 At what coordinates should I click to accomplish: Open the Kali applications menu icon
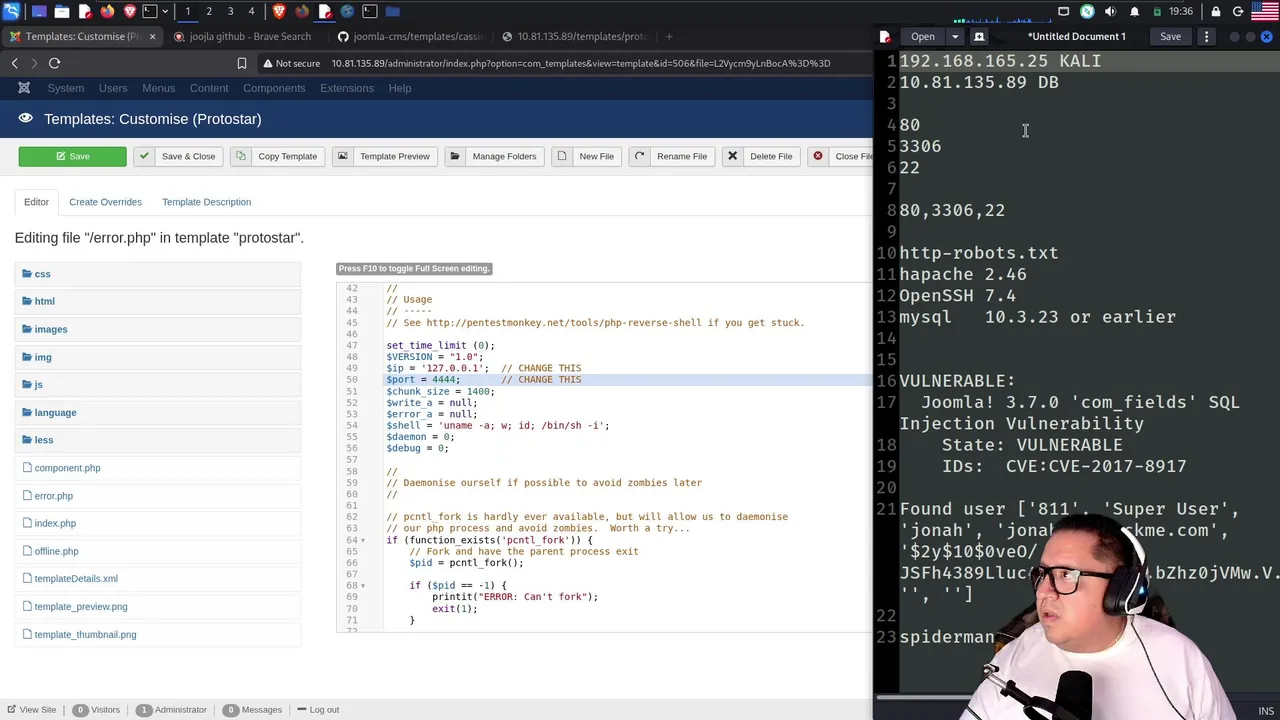click(11, 11)
